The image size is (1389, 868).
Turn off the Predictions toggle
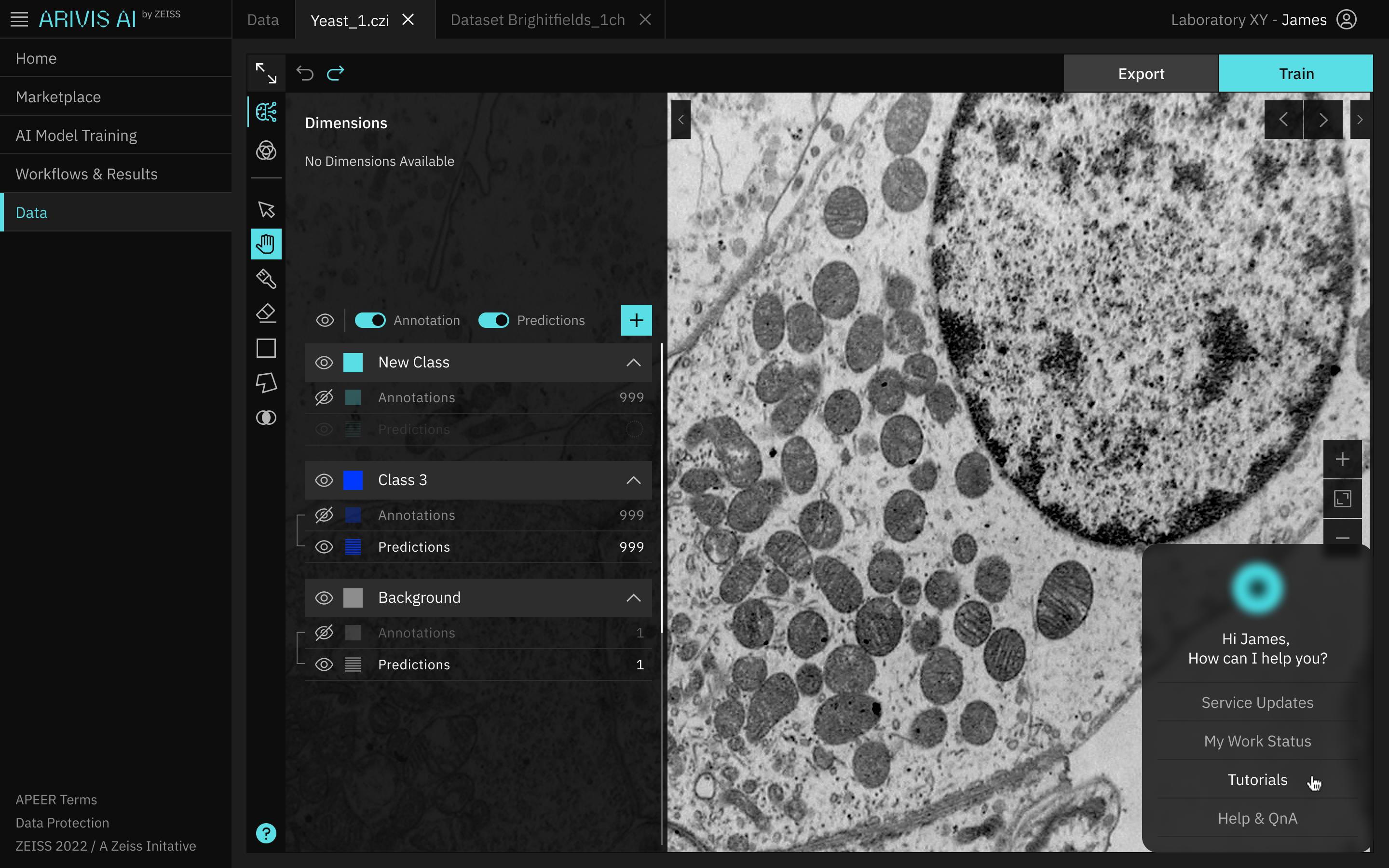click(493, 320)
